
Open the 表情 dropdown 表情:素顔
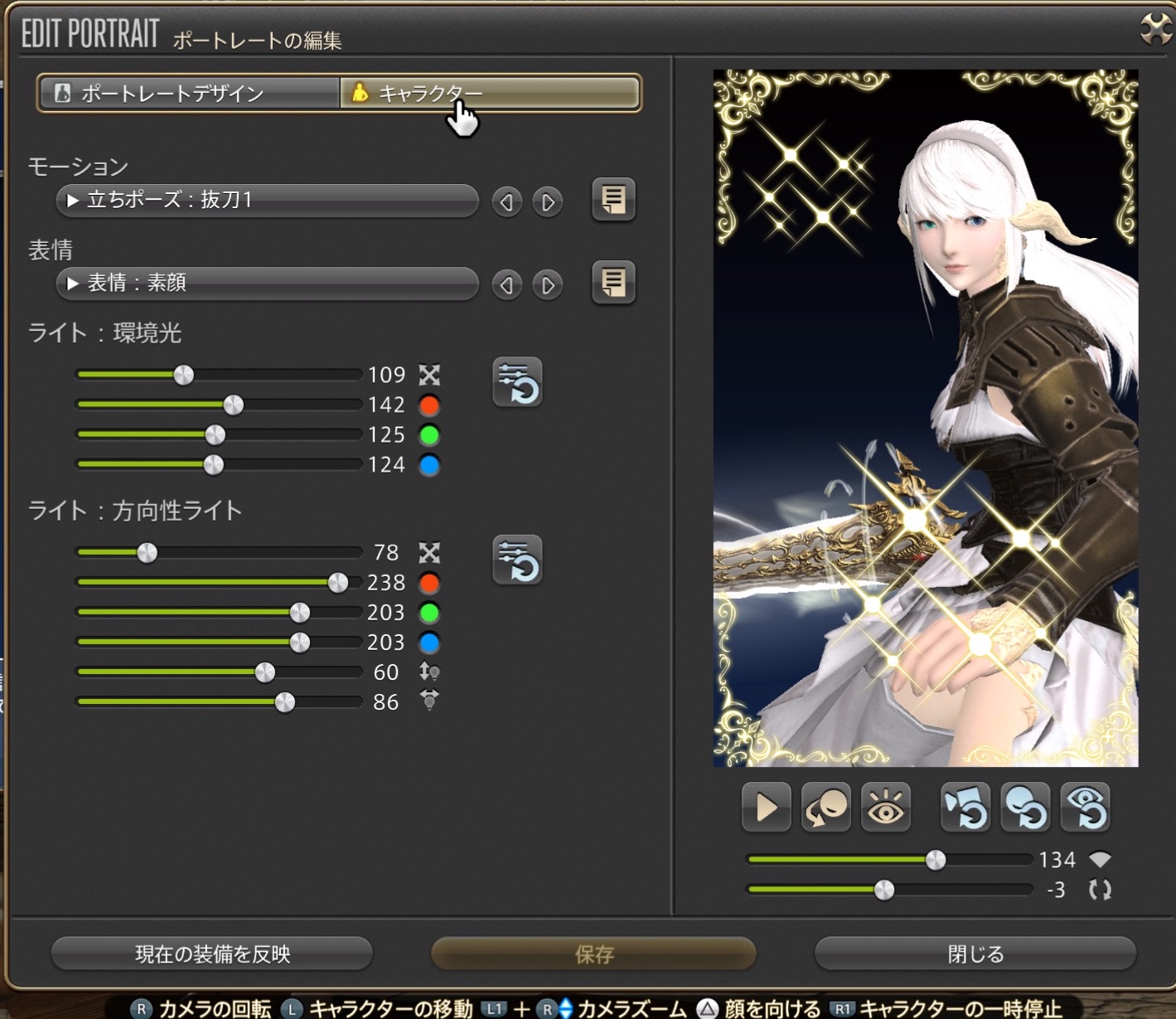pos(267,284)
